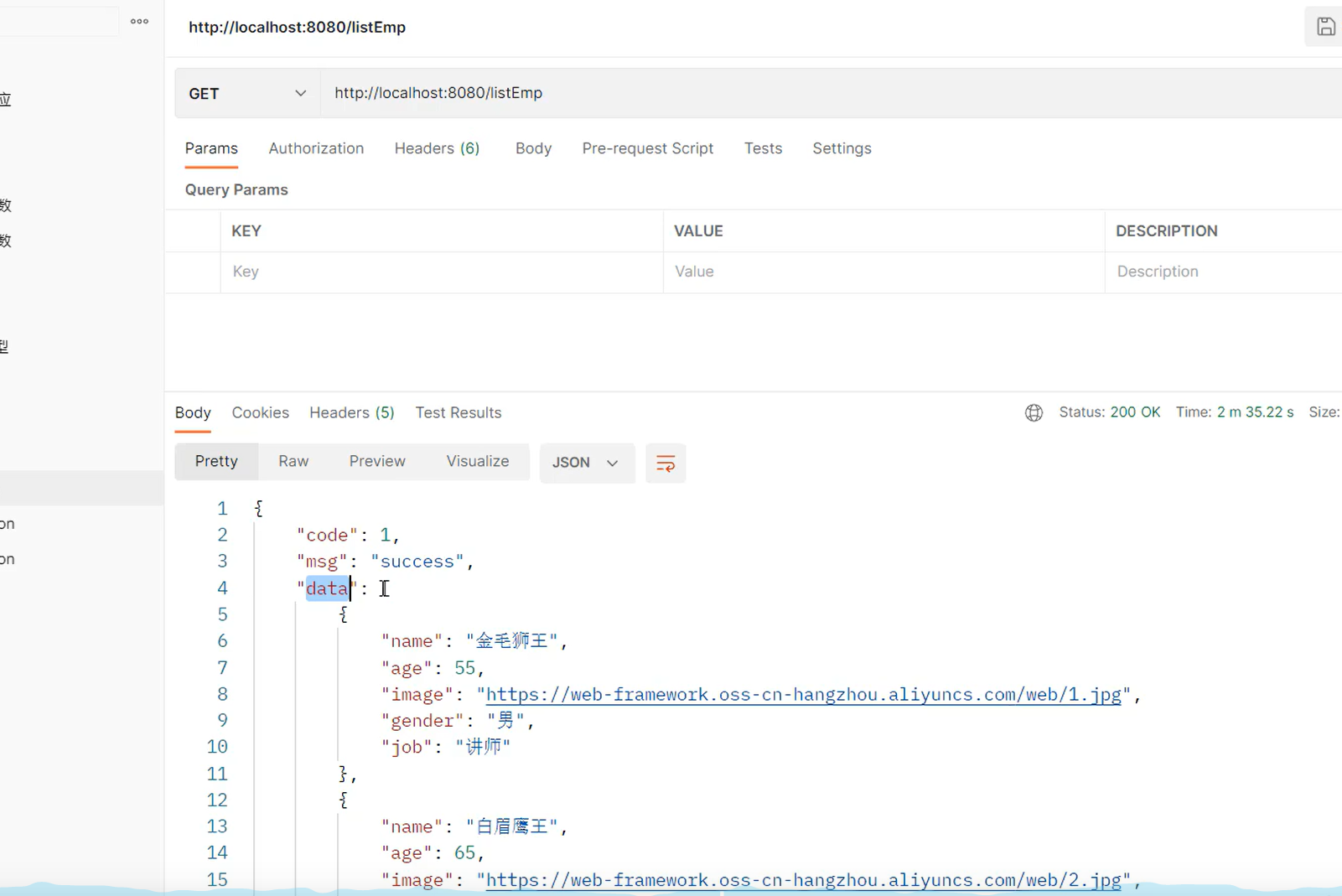Expand the JSON format dropdown

pyautogui.click(x=587, y=463)
